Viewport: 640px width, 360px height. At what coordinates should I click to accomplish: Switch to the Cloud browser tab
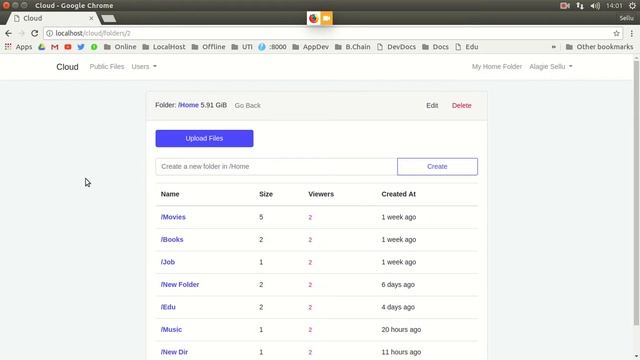tap(53, 18)
